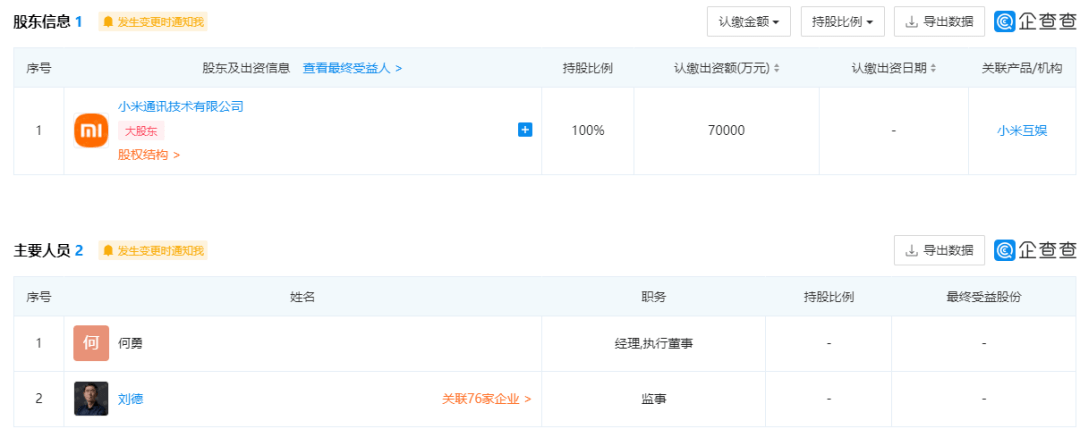Viewport: 1080px width, 446px height.
Task: Export key personnel data with 导出数据
Action: coord(939,250)
